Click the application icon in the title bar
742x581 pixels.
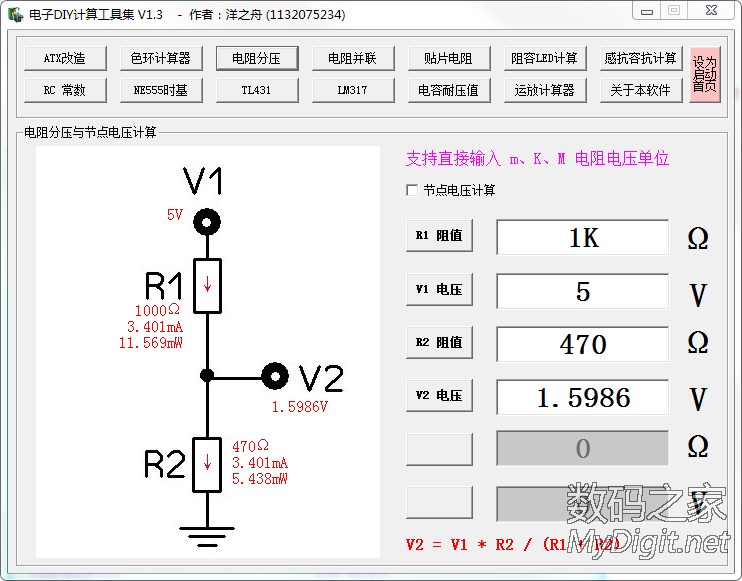(x=16, y=15)
